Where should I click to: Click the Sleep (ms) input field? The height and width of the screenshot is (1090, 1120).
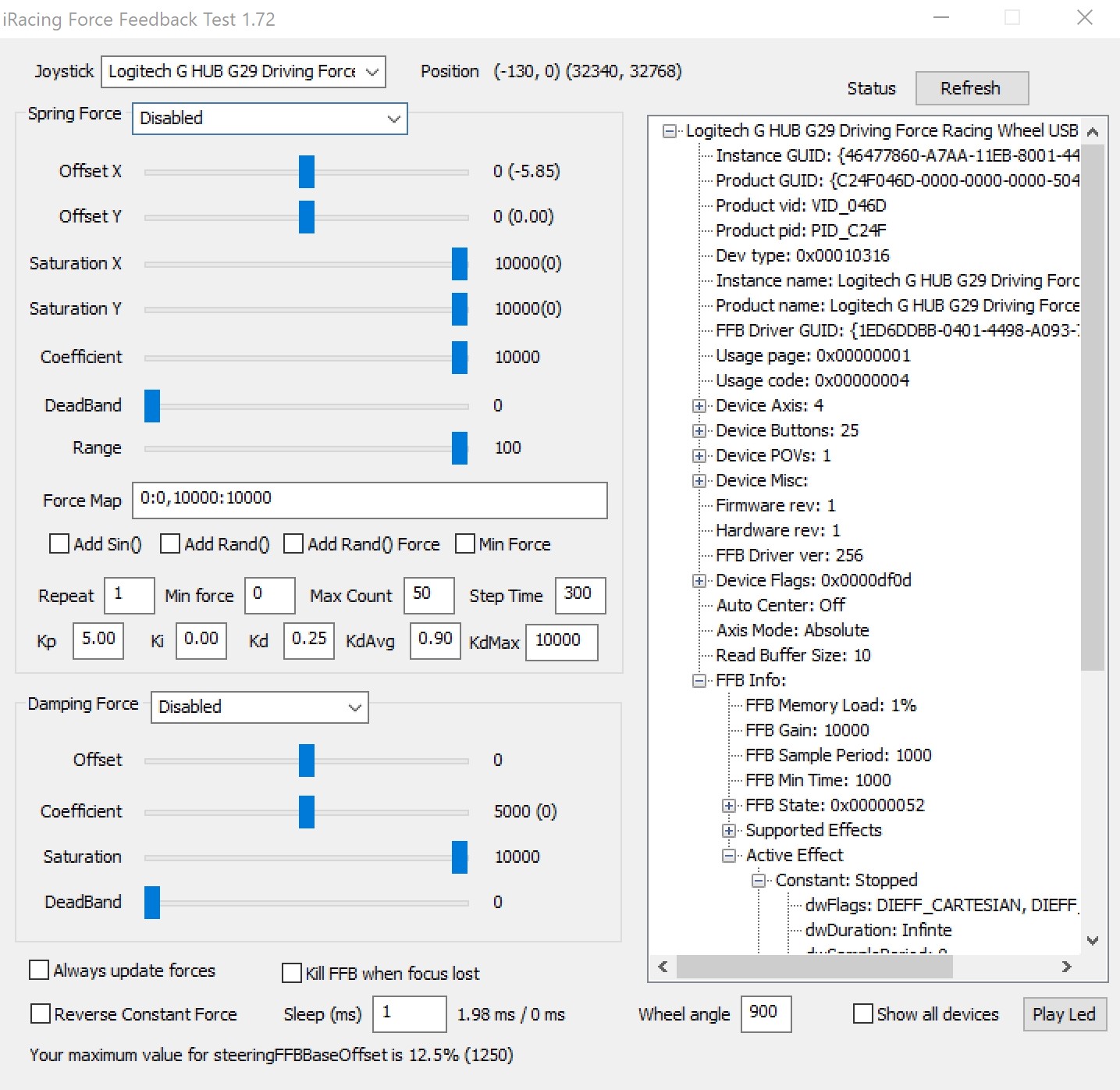tap(410, 1014)
